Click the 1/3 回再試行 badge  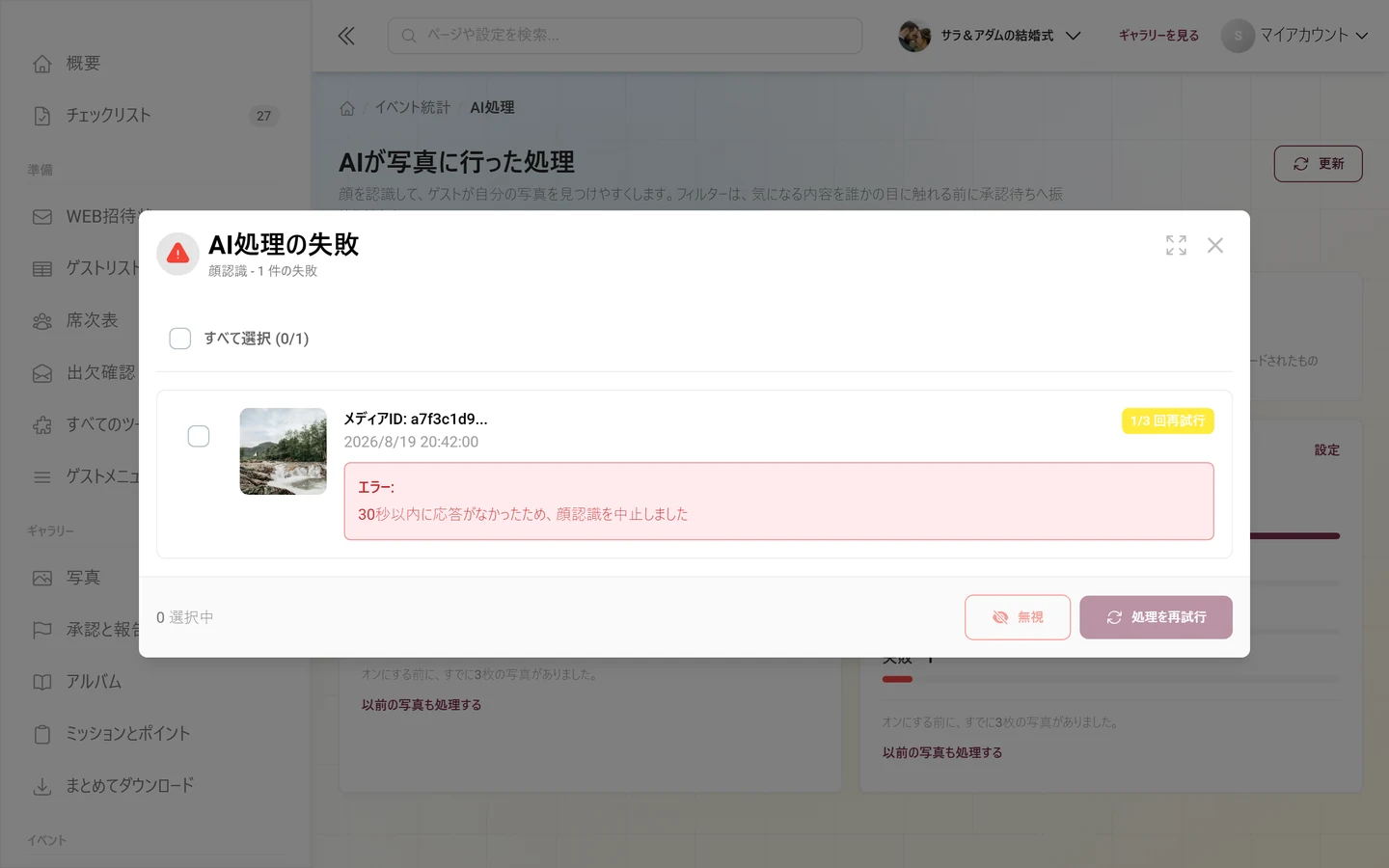pos(1167,421)
